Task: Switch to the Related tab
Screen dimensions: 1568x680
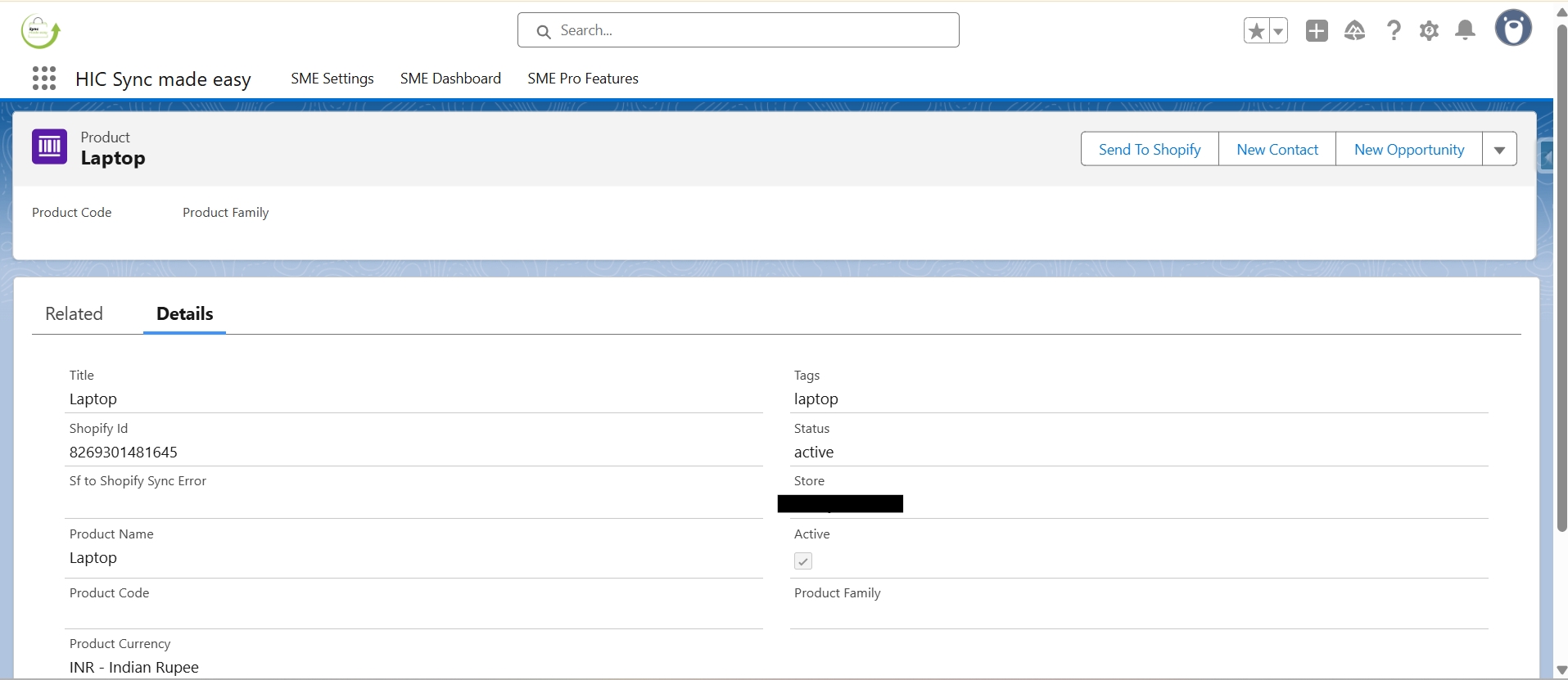Action: pyautogui.click(x=74, y=313)
